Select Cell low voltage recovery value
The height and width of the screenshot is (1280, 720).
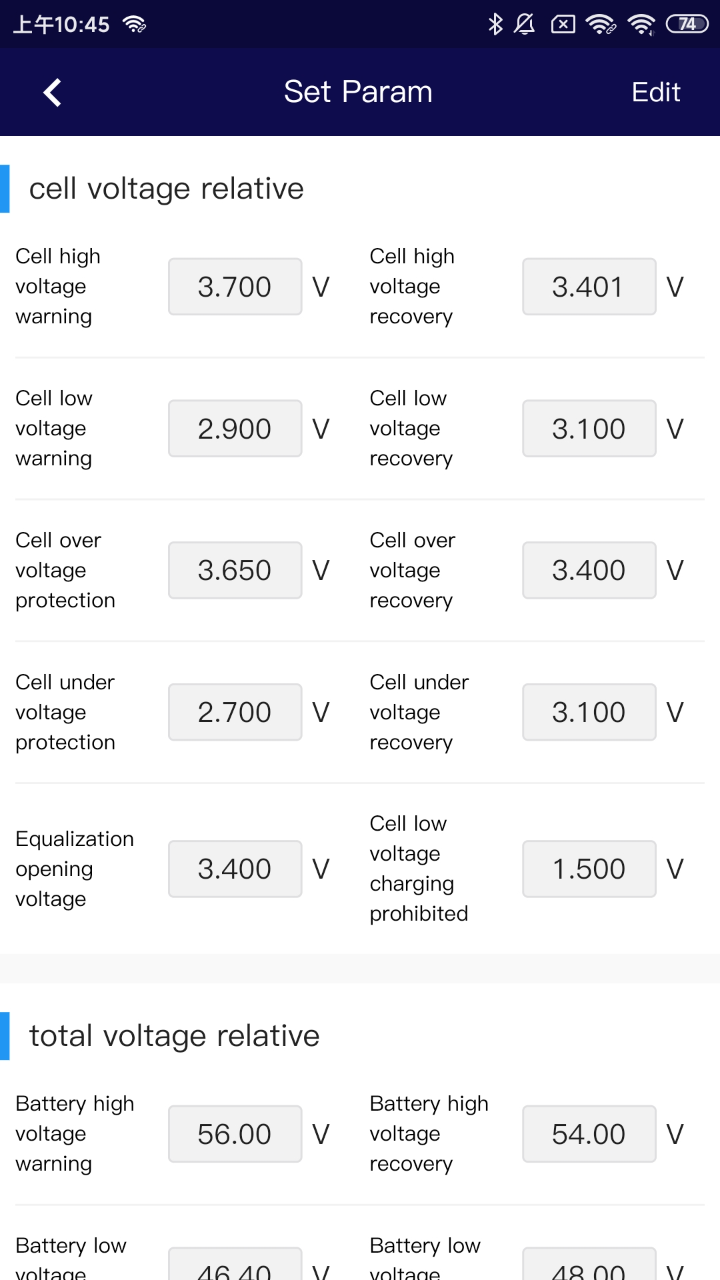pyautogui.click(x=589, y=429)
